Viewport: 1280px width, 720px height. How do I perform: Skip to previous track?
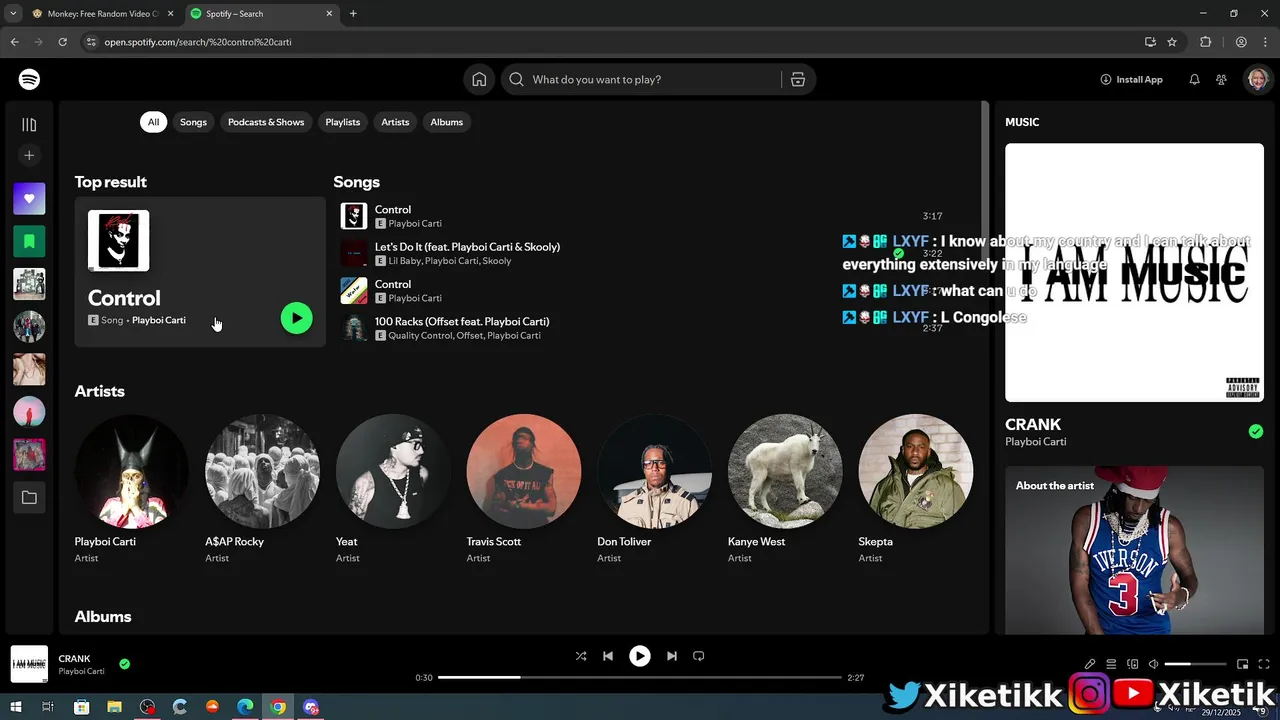608,656
